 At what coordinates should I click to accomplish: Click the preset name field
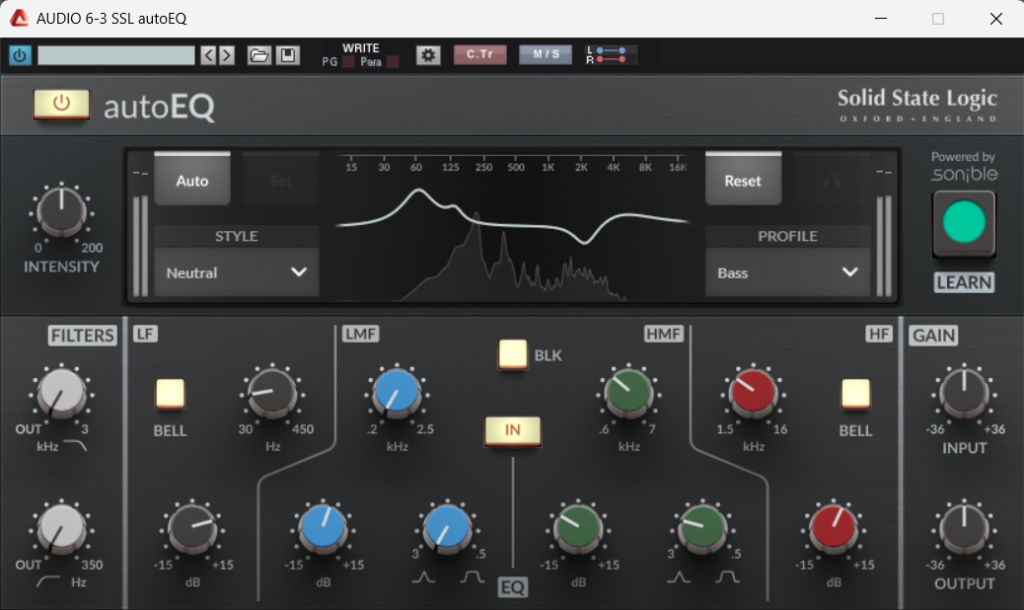coord(115,55)
